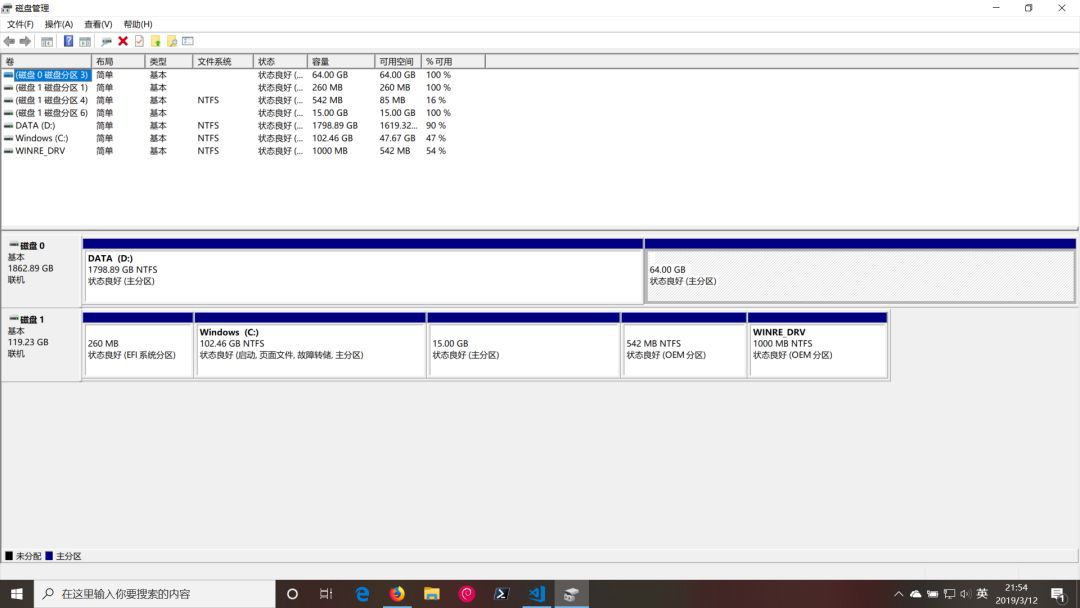Expand hidden system tray icons chevron
Screen dimensions: 1080x608
pos(898,594)
